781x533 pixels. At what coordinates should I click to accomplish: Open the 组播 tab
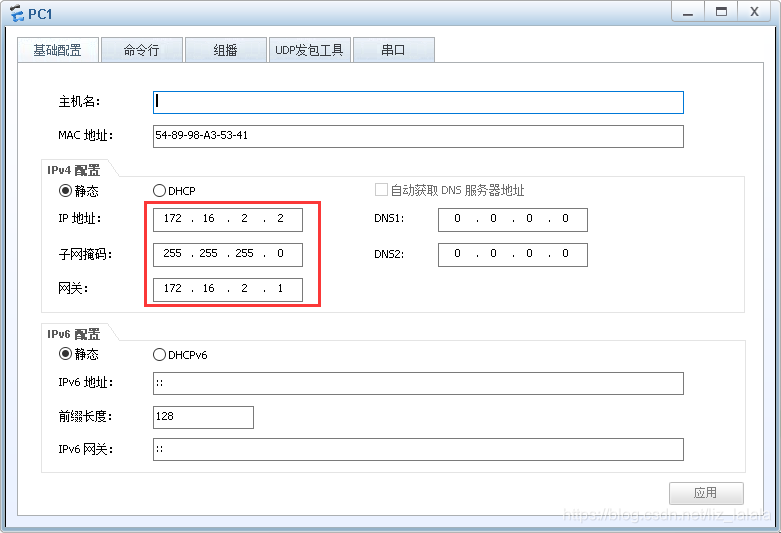[226, 50]
